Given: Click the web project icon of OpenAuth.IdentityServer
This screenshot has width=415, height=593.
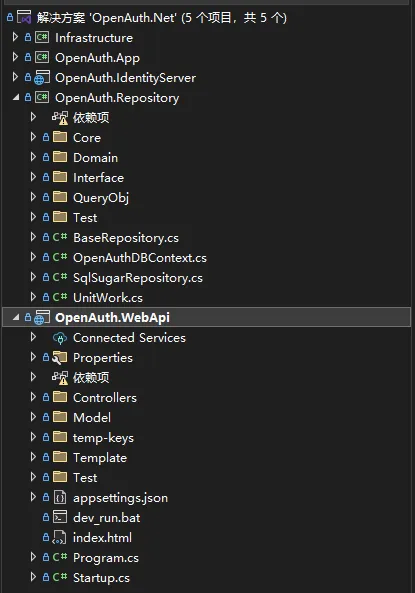Looking at the screenshot, I should [42, 78].
